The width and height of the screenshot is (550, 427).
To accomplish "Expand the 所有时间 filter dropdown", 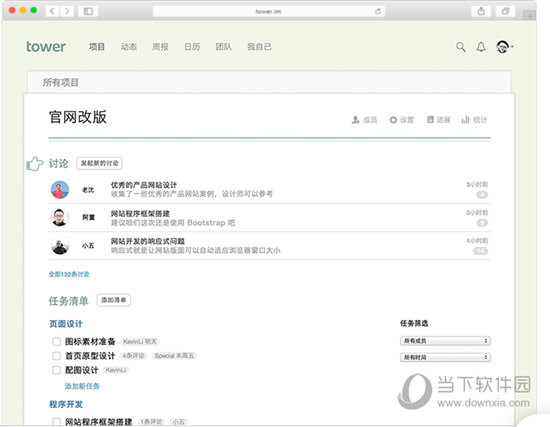I will pyautogui.click(x=445, y=357).
